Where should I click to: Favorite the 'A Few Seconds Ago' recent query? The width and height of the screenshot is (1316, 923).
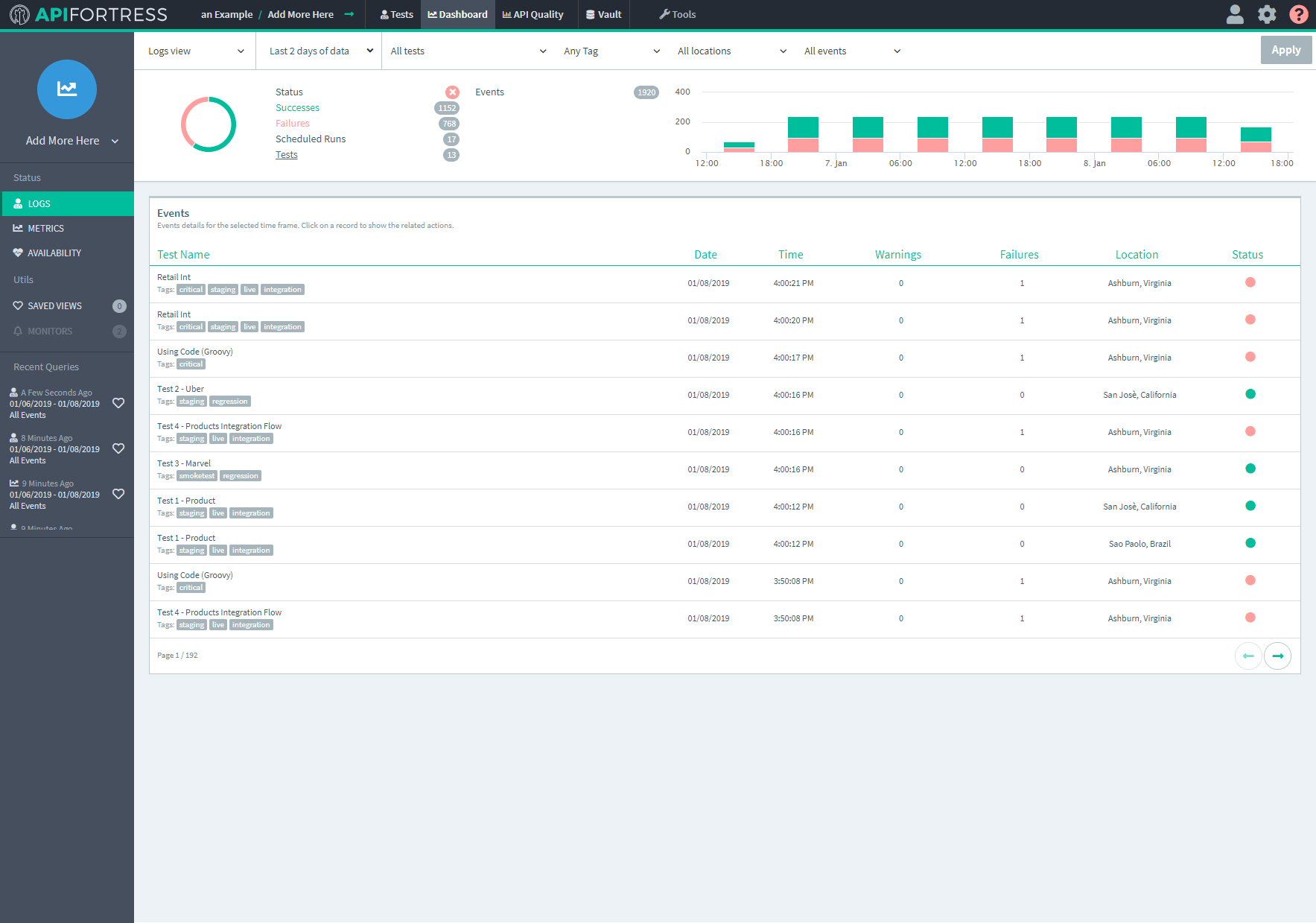118,403
